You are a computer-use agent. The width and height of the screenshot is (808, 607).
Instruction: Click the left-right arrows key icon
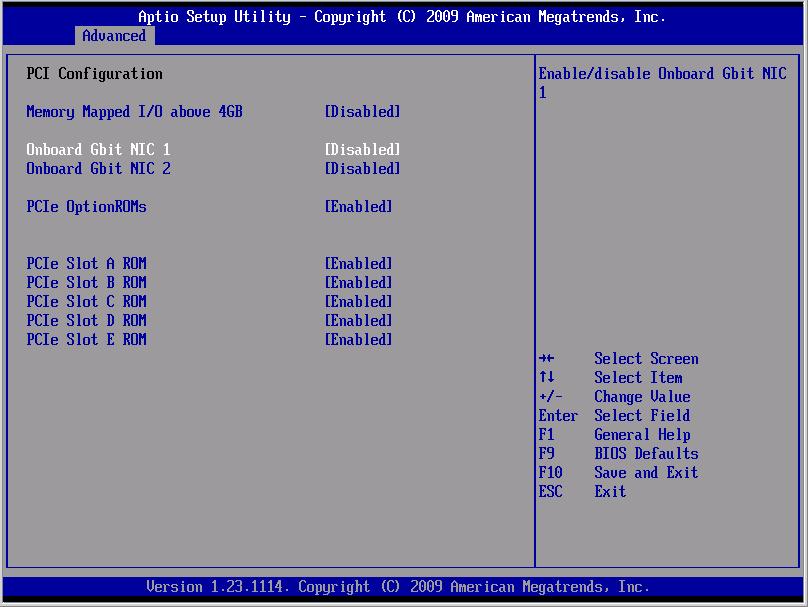[x=547, y=358]
